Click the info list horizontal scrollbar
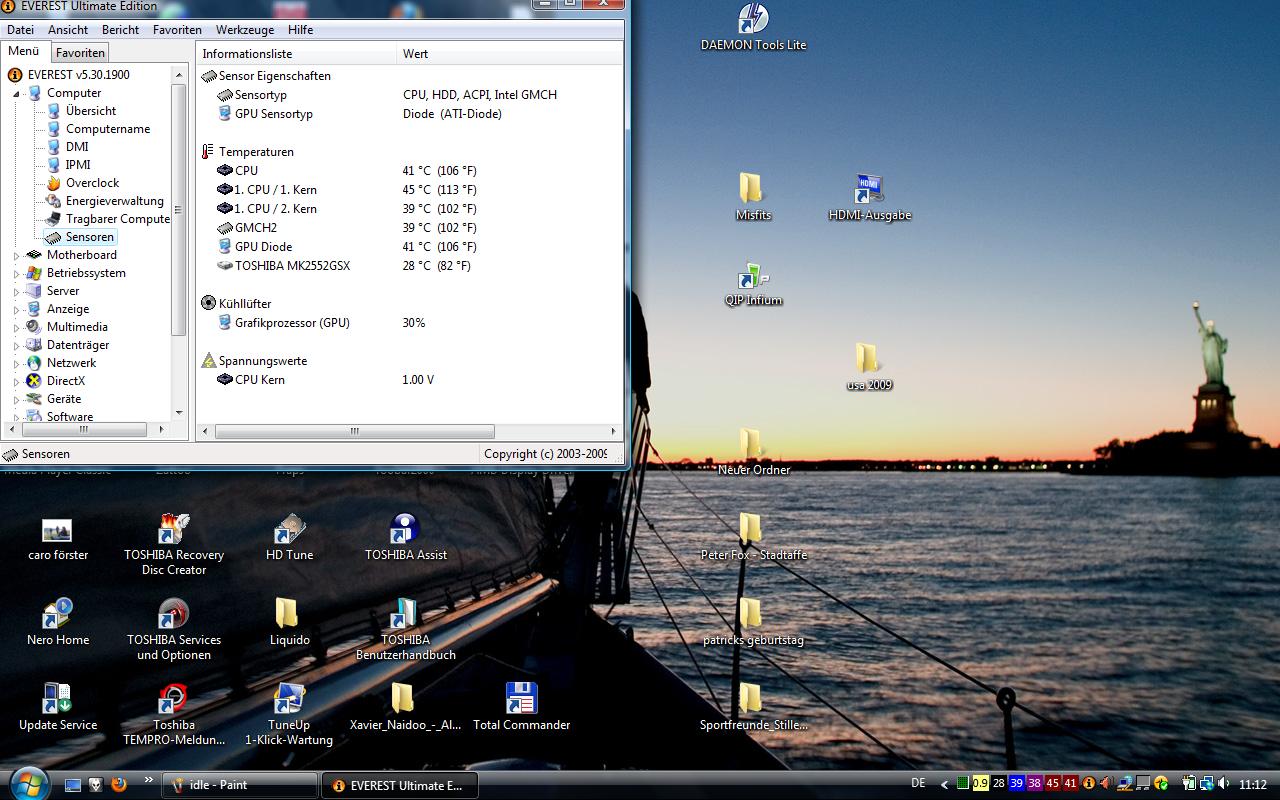Screen dimensions: 1280x800 [354, 431]
